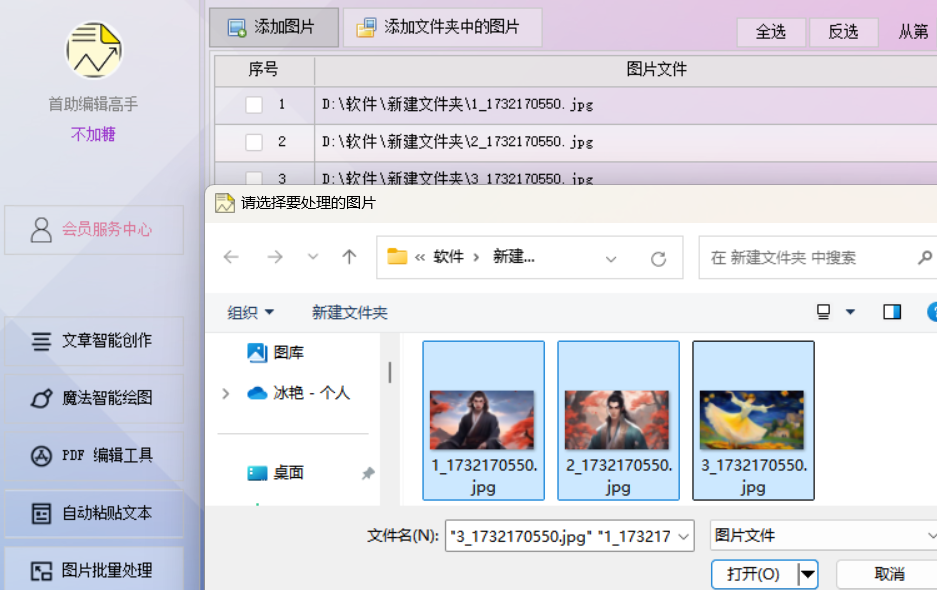937x590 pixels.
Task: Open PDF 编辑工具 in the sidebar
Action: click(94, 456)
